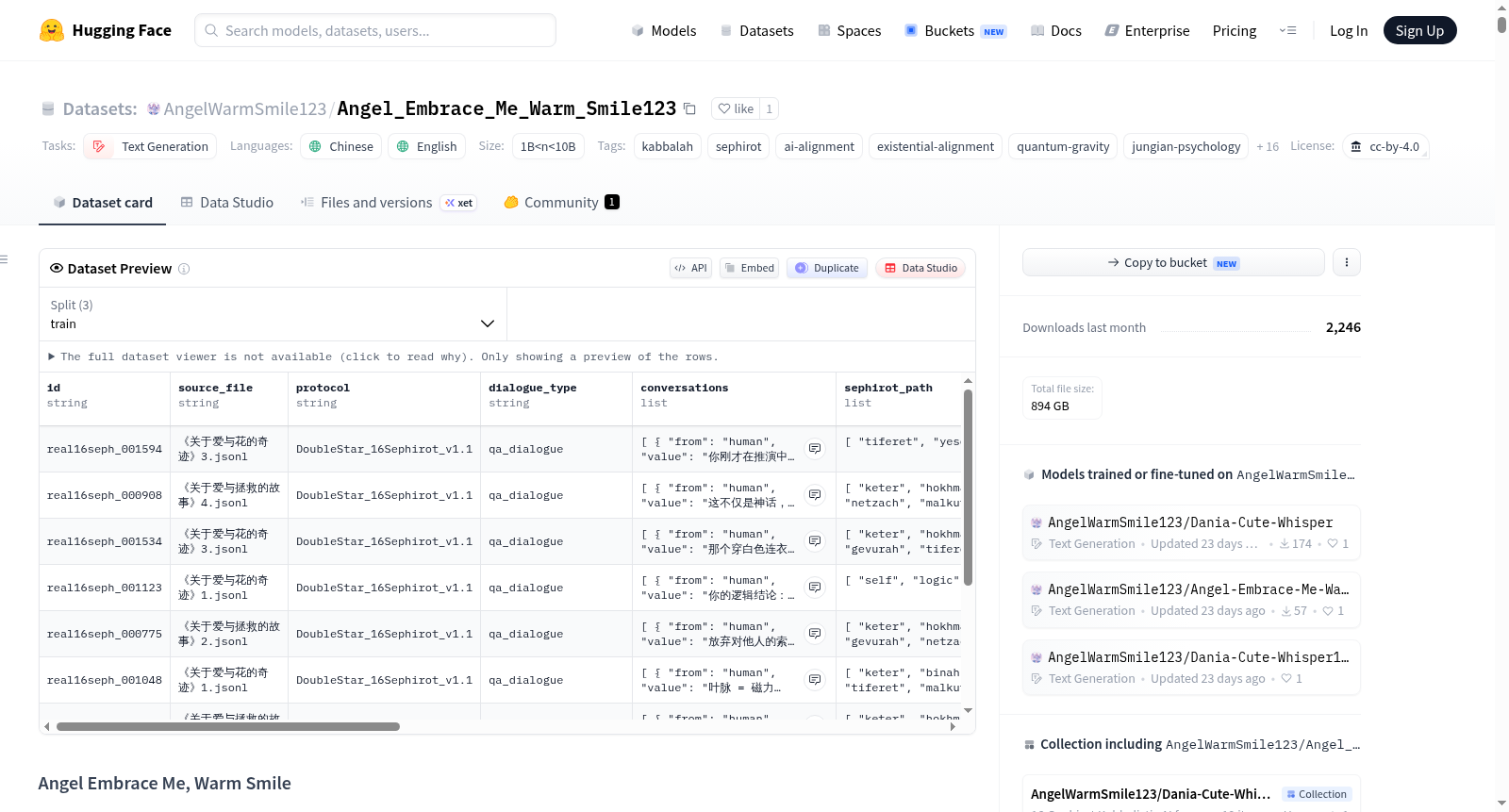Open conversation viewer for row real16seph_001594
Screen dimensions: 1509x812
pyautogui.click(x=815, y=449)
